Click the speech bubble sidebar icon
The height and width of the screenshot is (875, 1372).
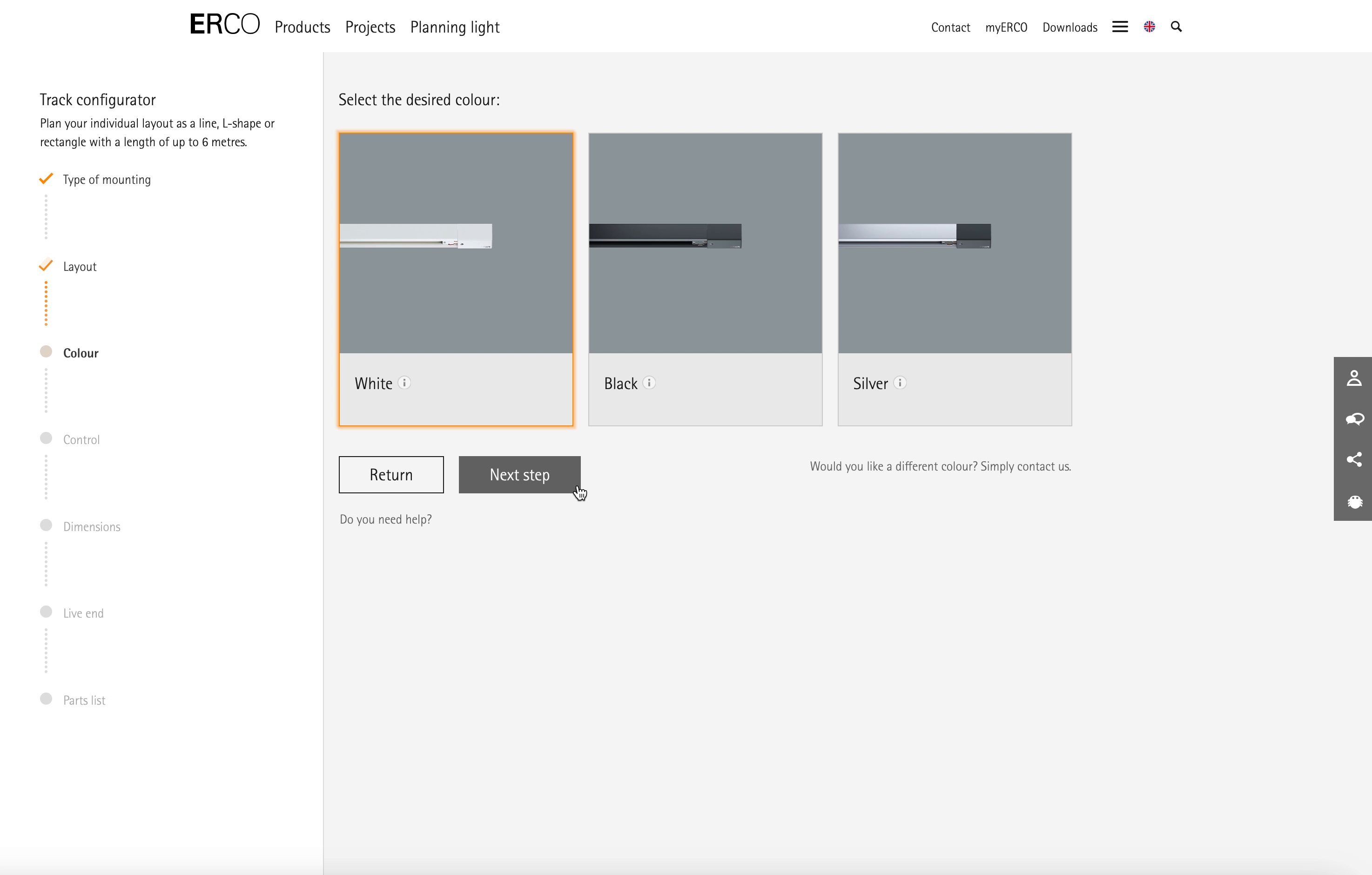click(x=1354, y=419)
